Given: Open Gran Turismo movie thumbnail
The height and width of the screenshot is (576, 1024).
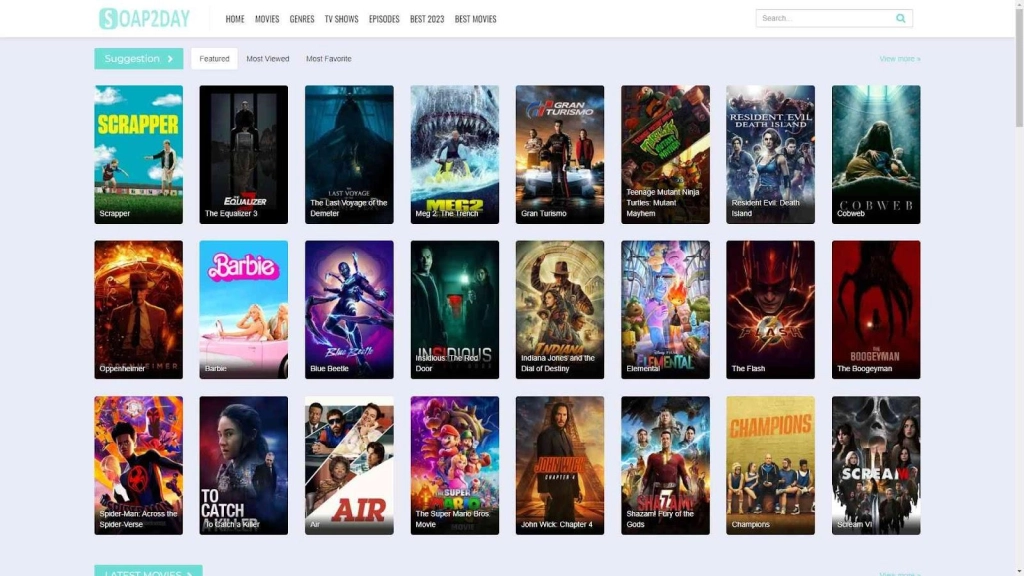Looking at the screenshot, I should (559, 154).
